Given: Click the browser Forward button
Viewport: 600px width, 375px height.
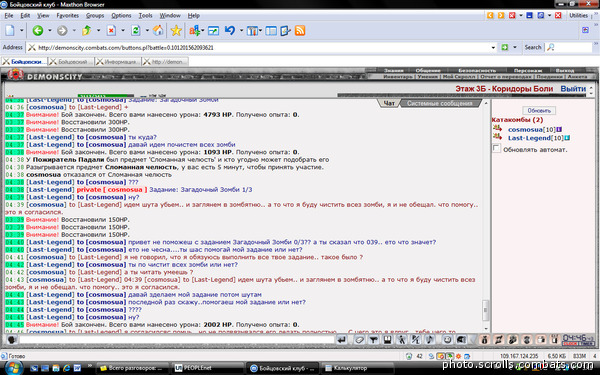Looking at the screenshot, I should pos(62,30).
